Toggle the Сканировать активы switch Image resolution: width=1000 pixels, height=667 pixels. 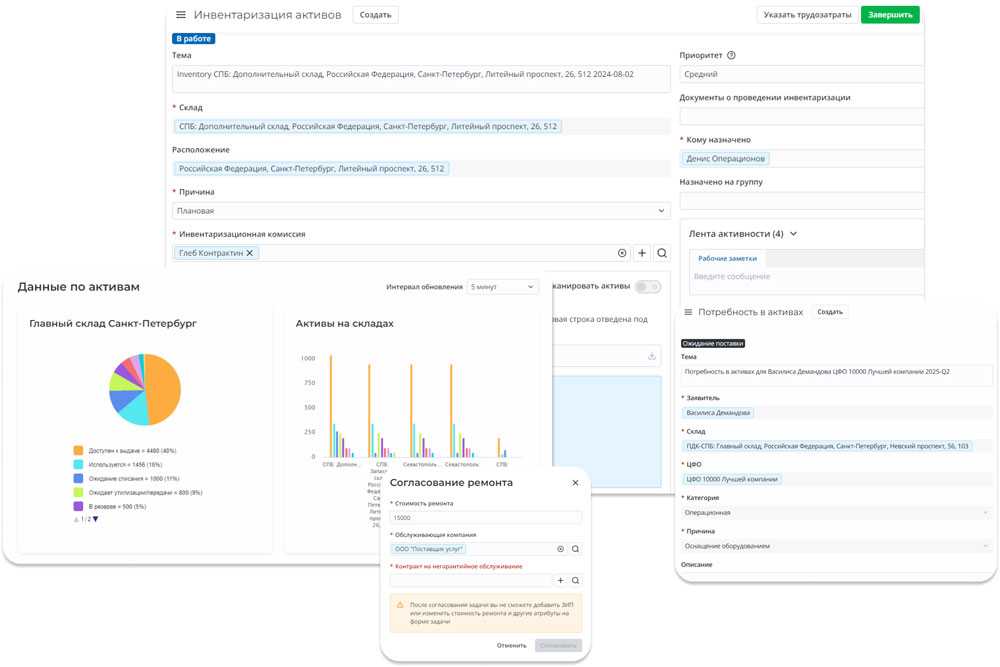tap(648, 287)
